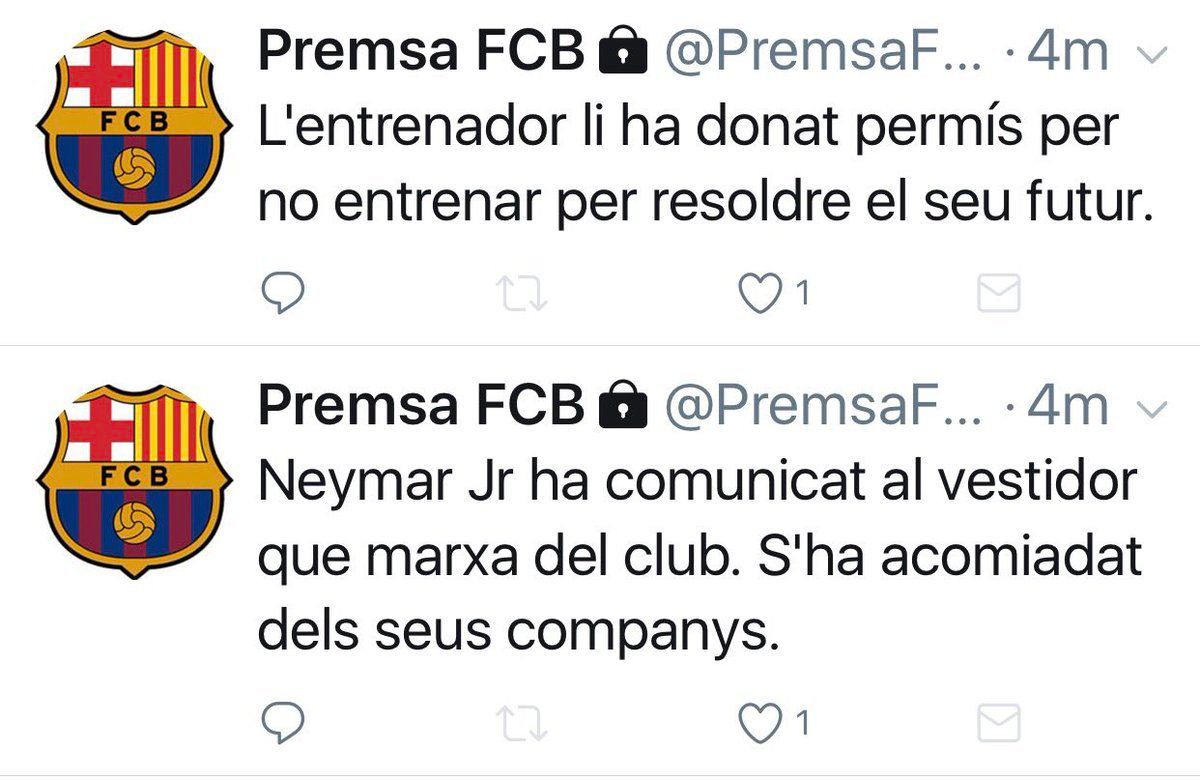Image resolution: width=1200 pixels, height=780 pixels.
Task: Click the FC Barcelona crest avatar on top tweet
Action: pos(133,122)
